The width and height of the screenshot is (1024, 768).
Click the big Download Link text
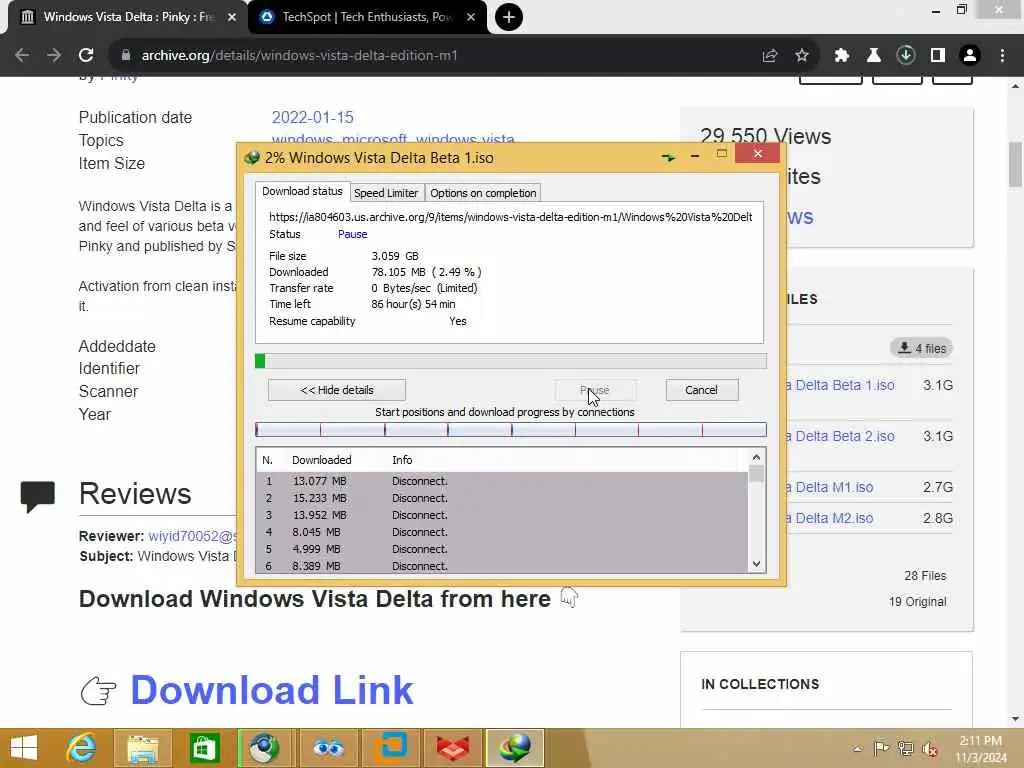(272, 690)
